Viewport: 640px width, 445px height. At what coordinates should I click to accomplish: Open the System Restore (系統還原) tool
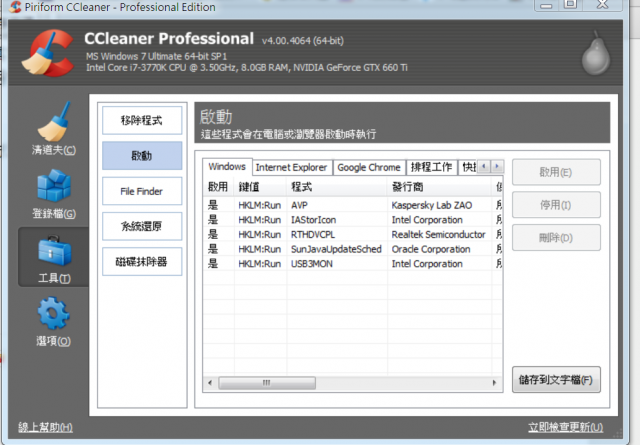[x=142, y=226]
